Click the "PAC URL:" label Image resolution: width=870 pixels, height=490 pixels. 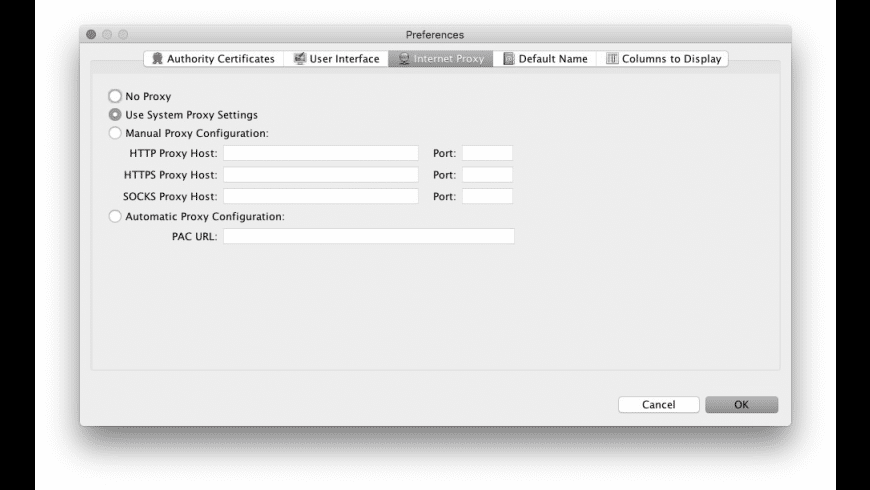(194, 236)
